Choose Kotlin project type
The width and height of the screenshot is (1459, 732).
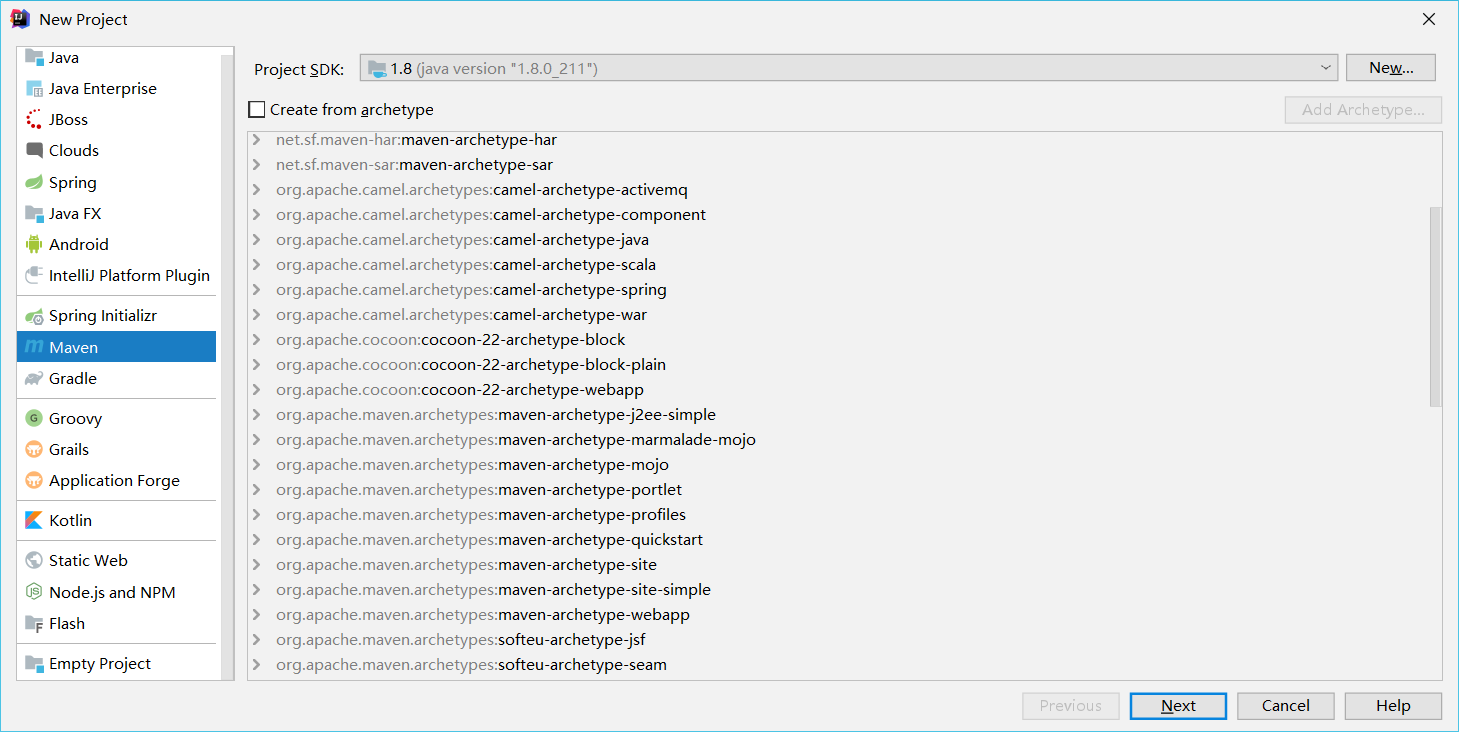116,520
